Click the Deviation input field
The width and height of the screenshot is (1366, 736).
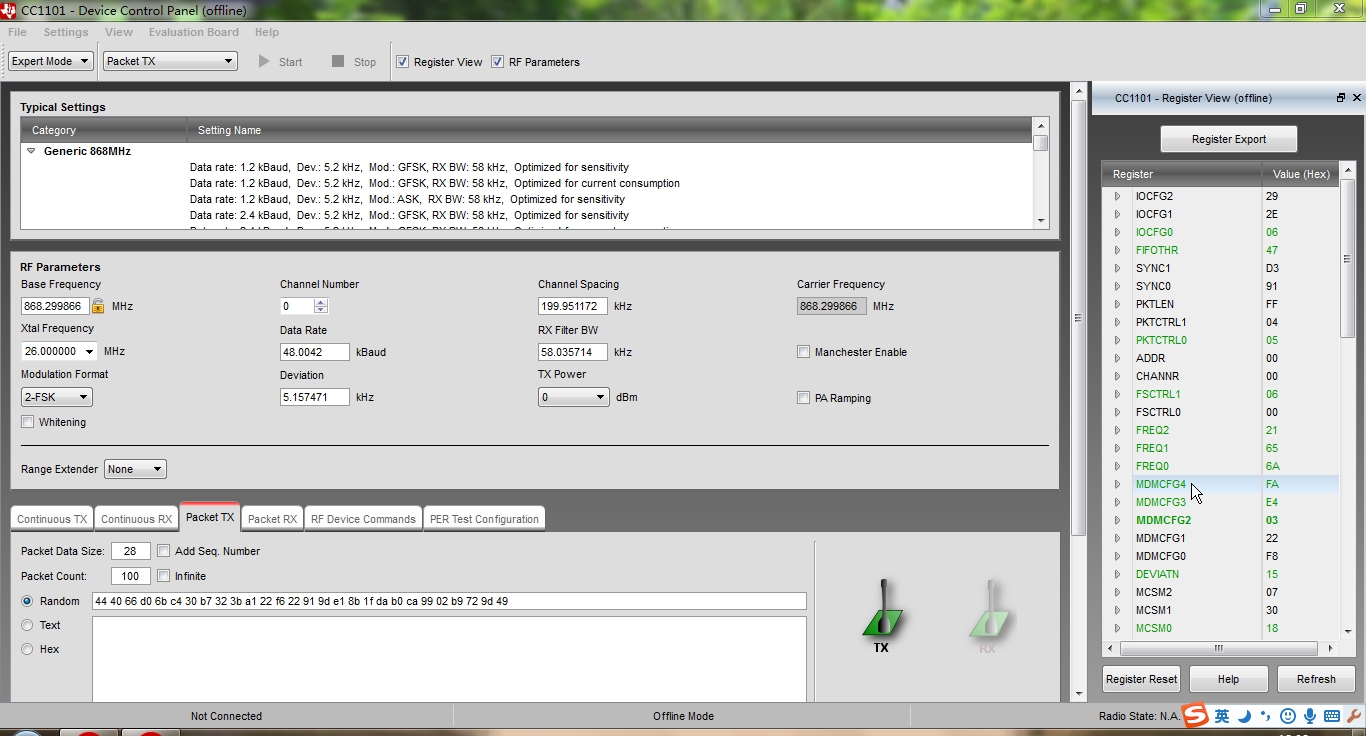(x=315, y=397)
